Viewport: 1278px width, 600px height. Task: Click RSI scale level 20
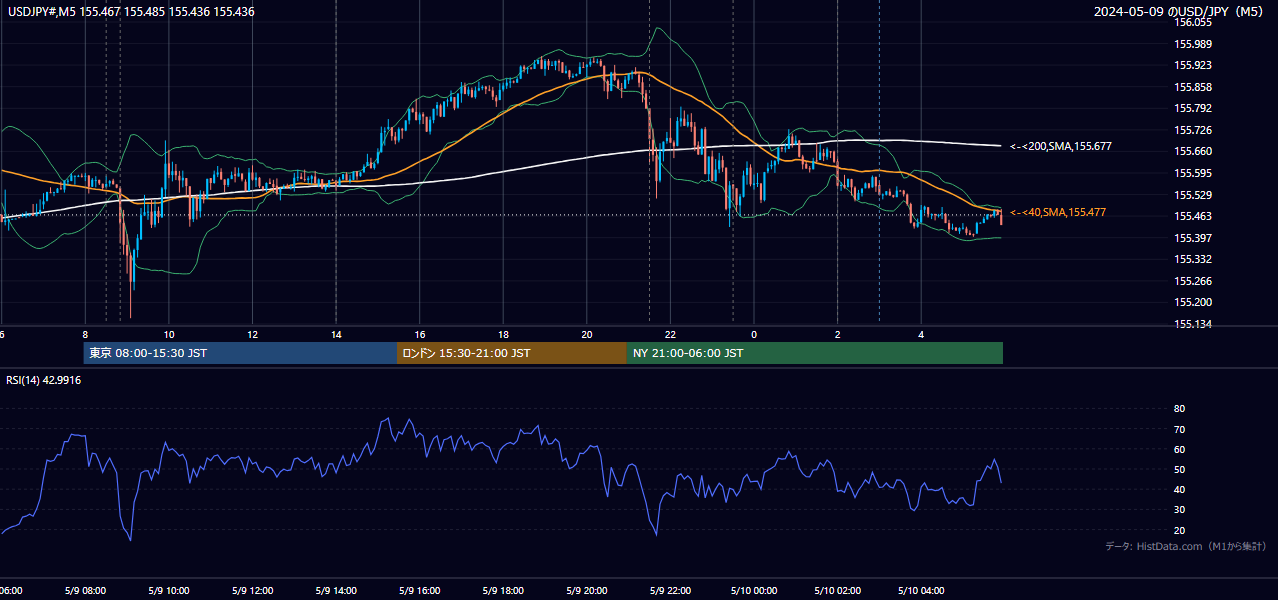point(1179,530)
